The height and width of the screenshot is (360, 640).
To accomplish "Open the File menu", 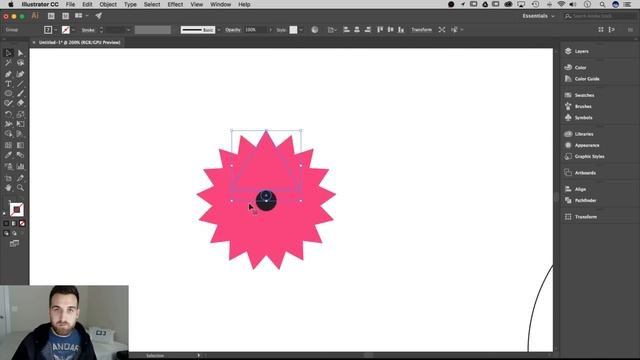I will 70,4.
